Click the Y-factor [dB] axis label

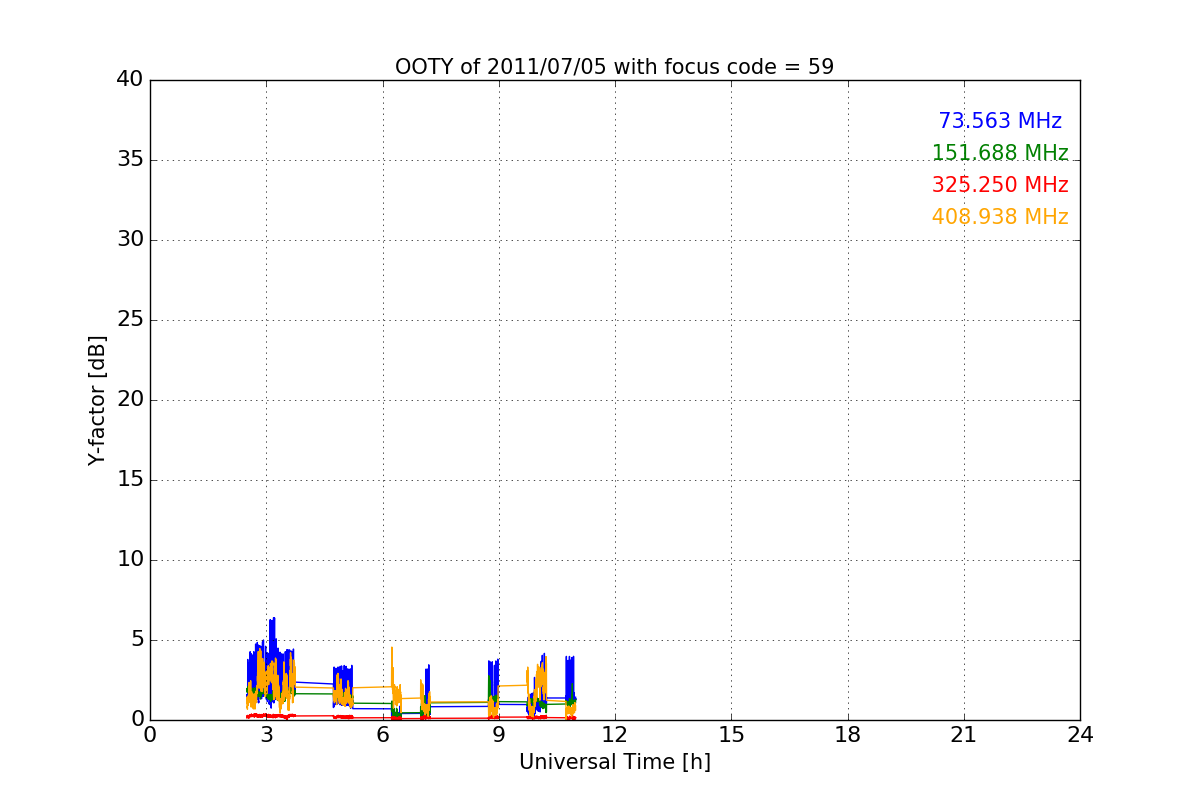[x=97, y=400]
